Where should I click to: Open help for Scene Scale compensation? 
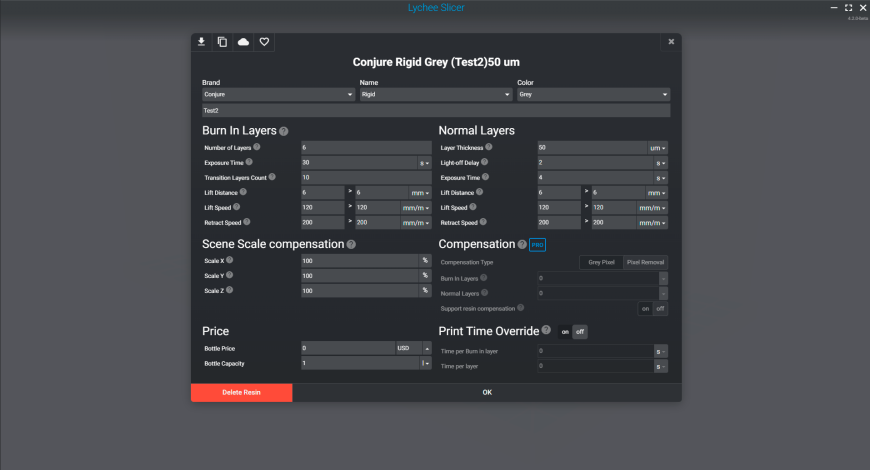click(351, 244)
